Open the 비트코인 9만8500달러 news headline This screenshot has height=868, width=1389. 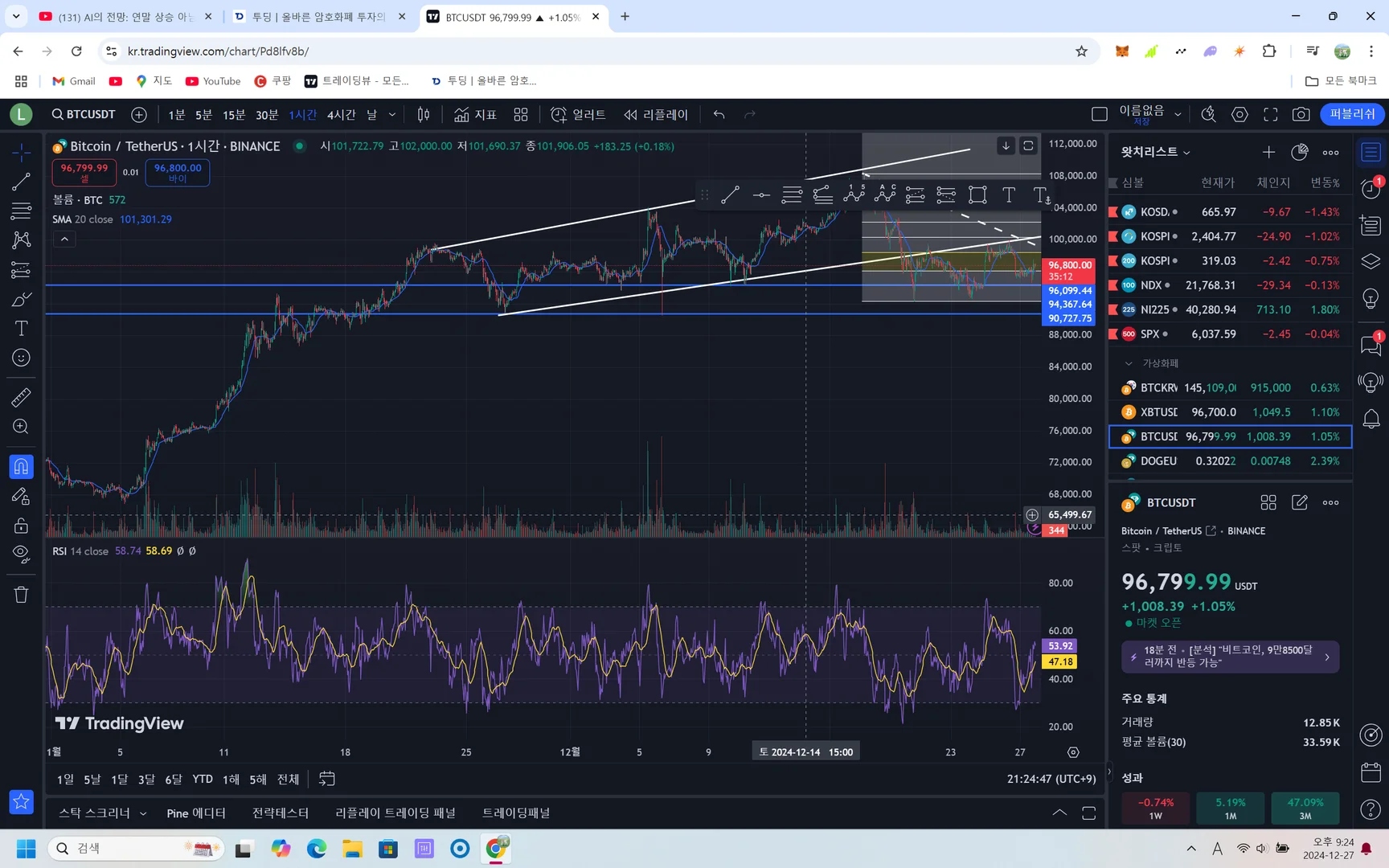point(1230,657)
